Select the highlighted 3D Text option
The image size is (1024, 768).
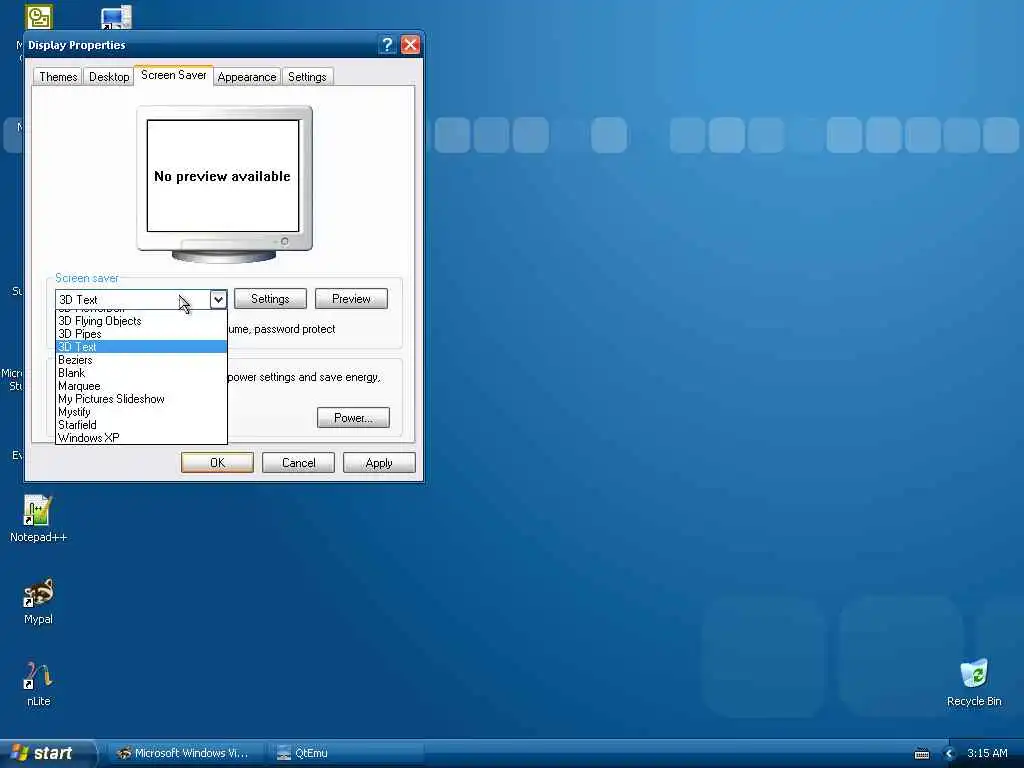tap(141, 347)
